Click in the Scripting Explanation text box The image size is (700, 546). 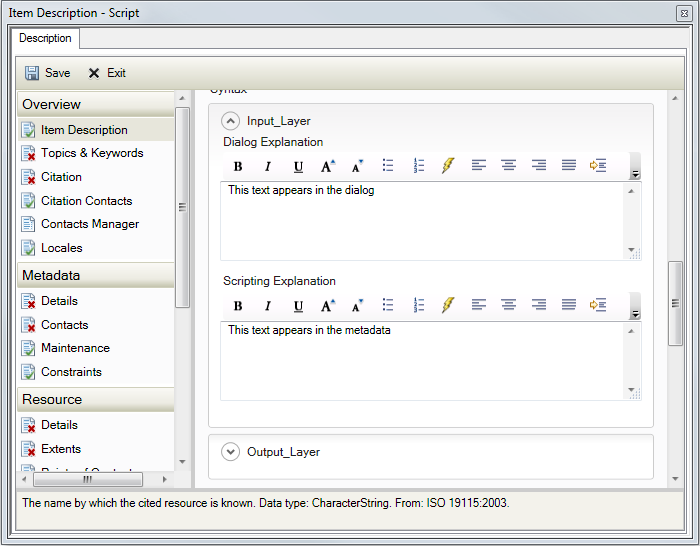click(x=422, y=360)
